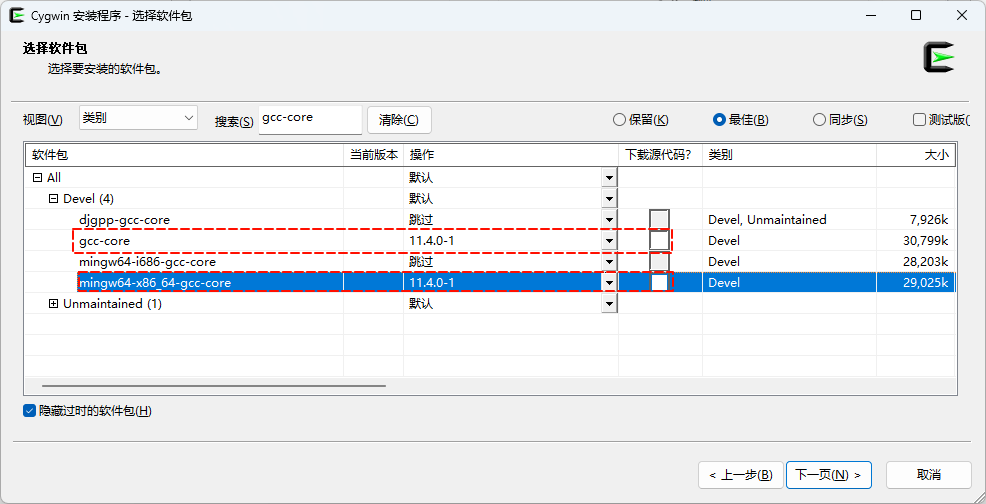Open the version dropdown for mingw64-x86_64-gcc-core
This screenshot has width=986, height=504.
(609, 283)
